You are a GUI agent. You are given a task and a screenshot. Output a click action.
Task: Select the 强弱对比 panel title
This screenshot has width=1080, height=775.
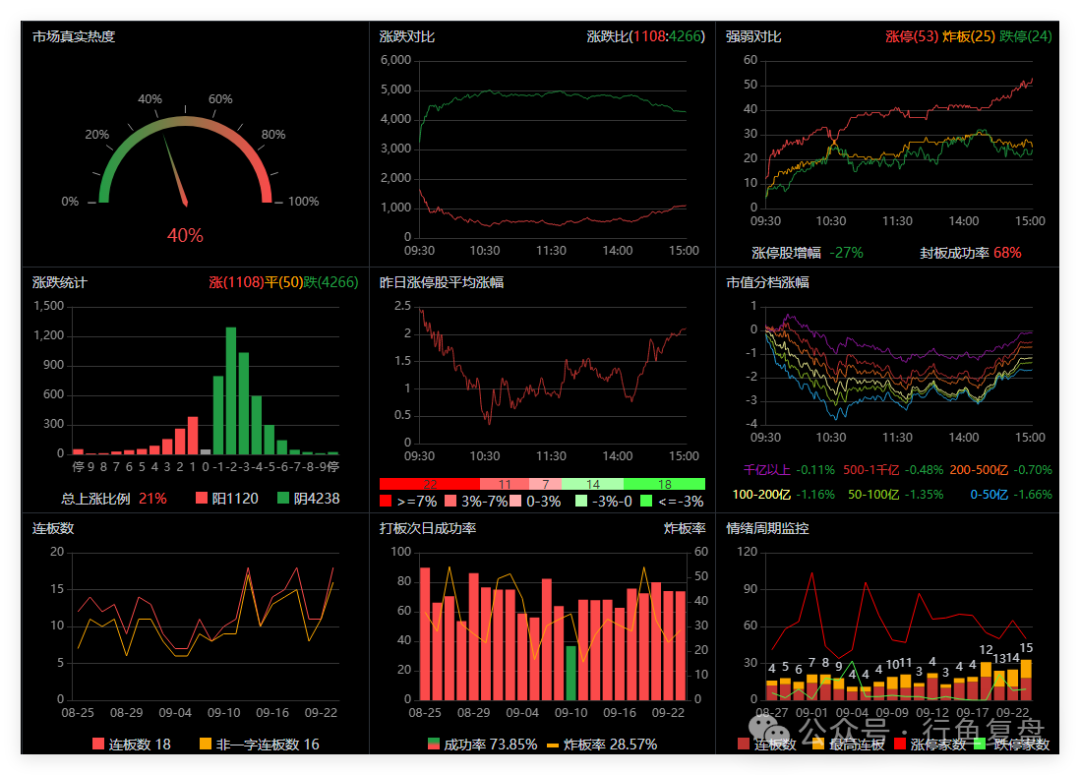tap(754, 37)
